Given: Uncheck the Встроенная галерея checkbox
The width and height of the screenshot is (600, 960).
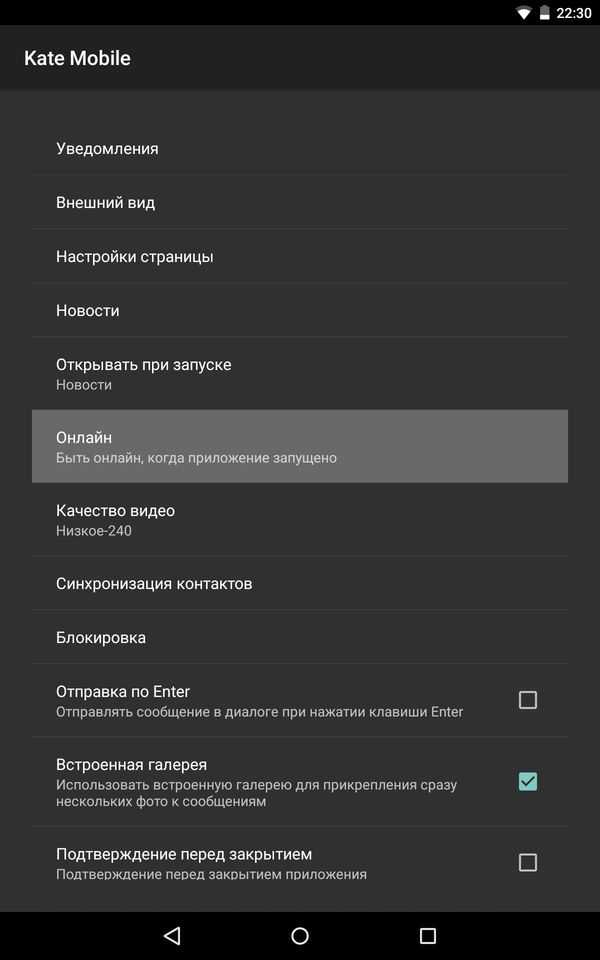Looking at the screenshot, I should [x=528, y=781].
